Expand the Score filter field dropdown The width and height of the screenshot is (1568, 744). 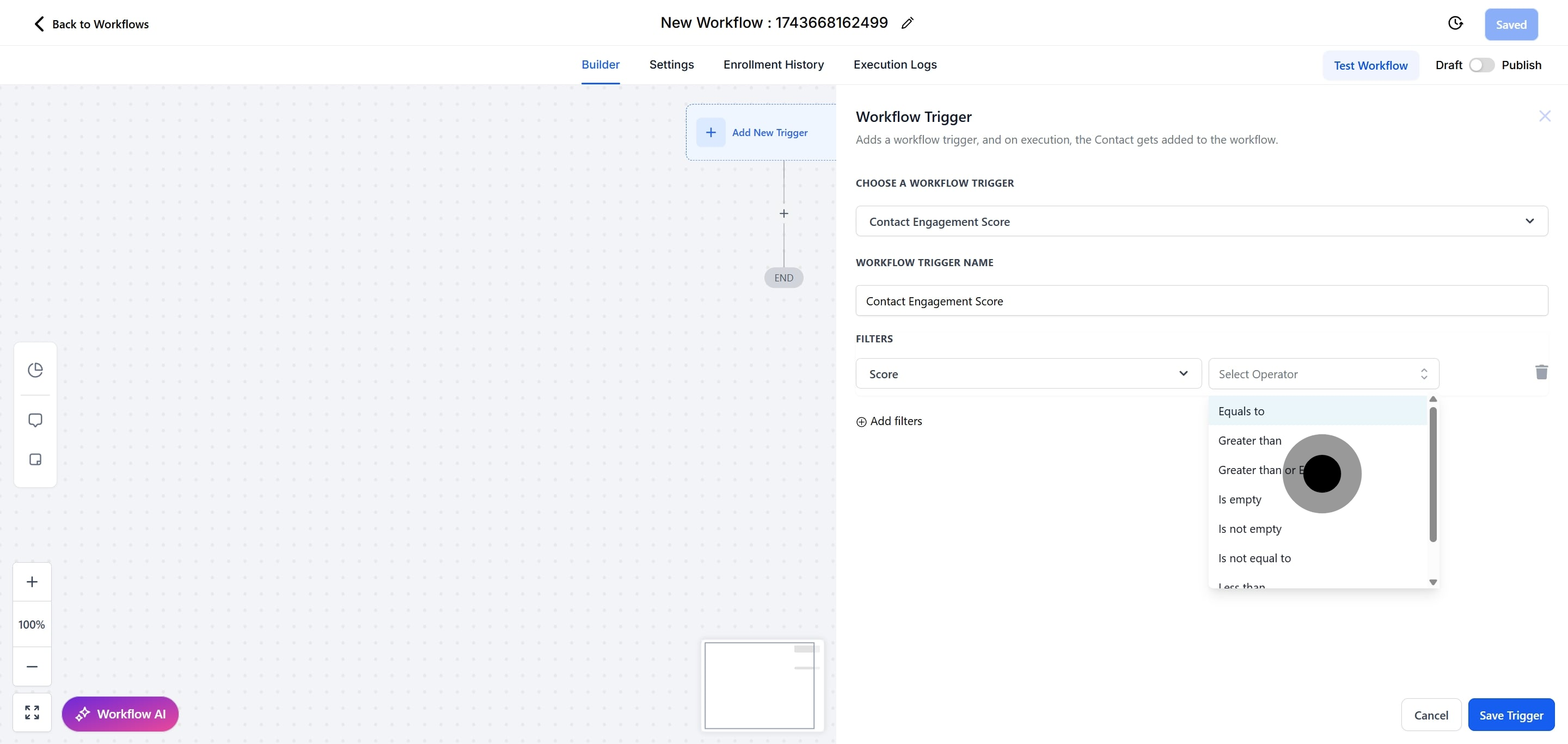(x=1028, y=373)
